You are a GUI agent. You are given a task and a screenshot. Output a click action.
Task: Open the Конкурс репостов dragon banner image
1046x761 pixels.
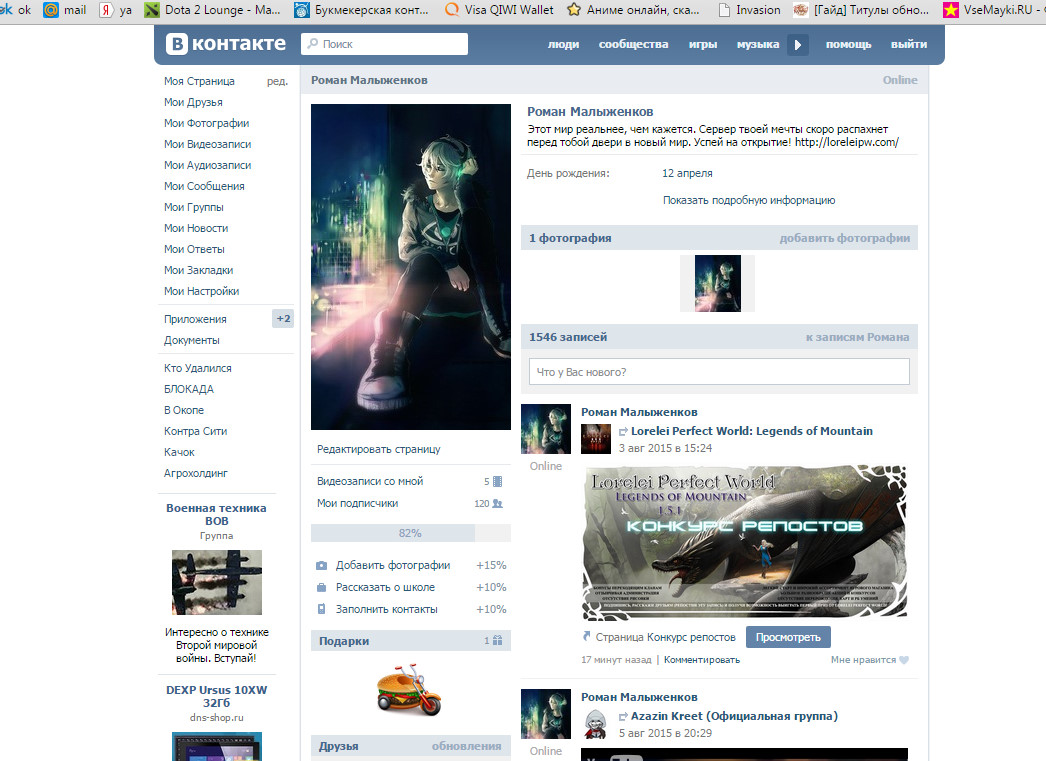pos(744,542)
